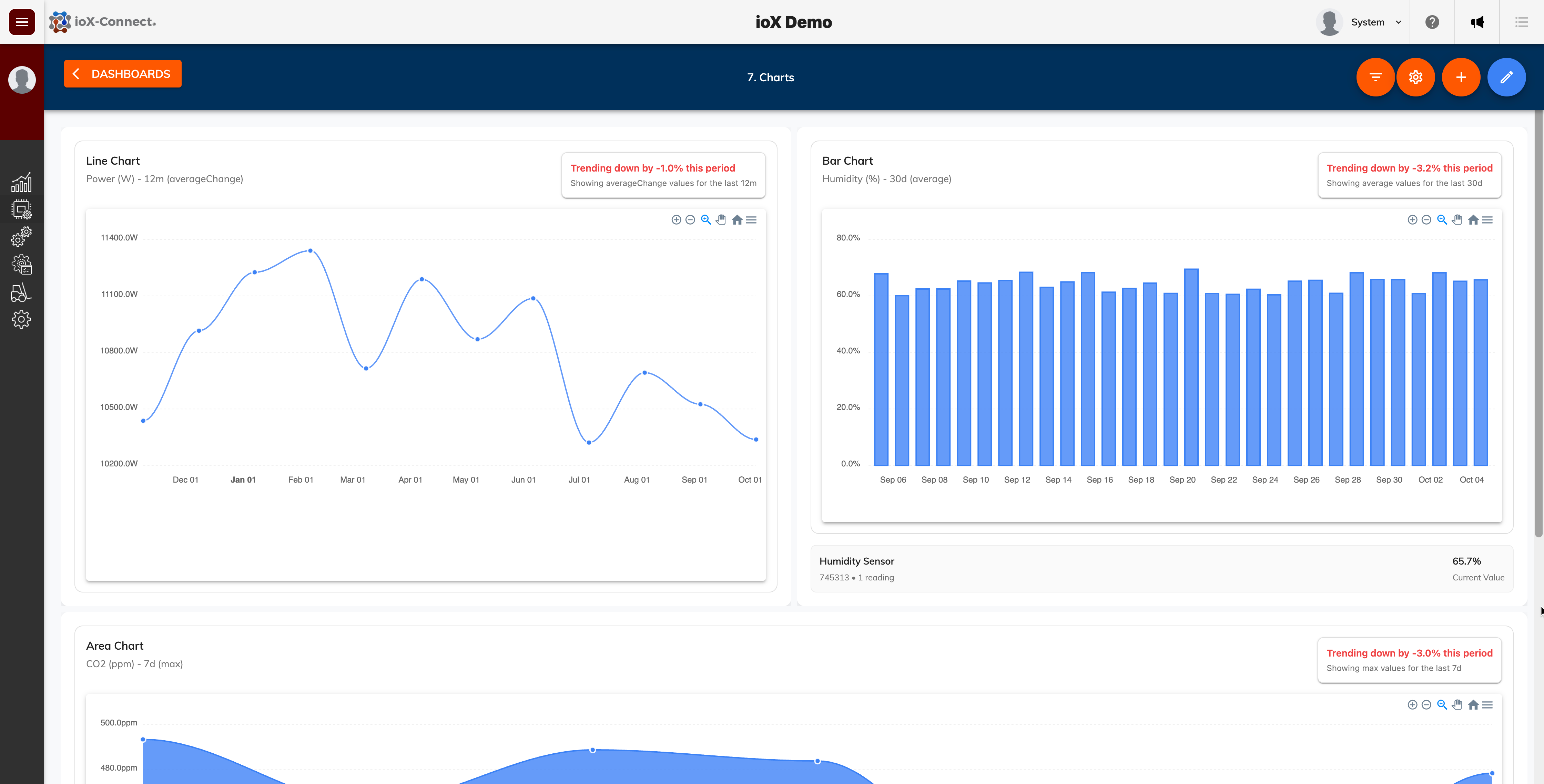Open dashboard settings gear button
The height and width of the screenshot is (784, 1544).
point(1415,77)
